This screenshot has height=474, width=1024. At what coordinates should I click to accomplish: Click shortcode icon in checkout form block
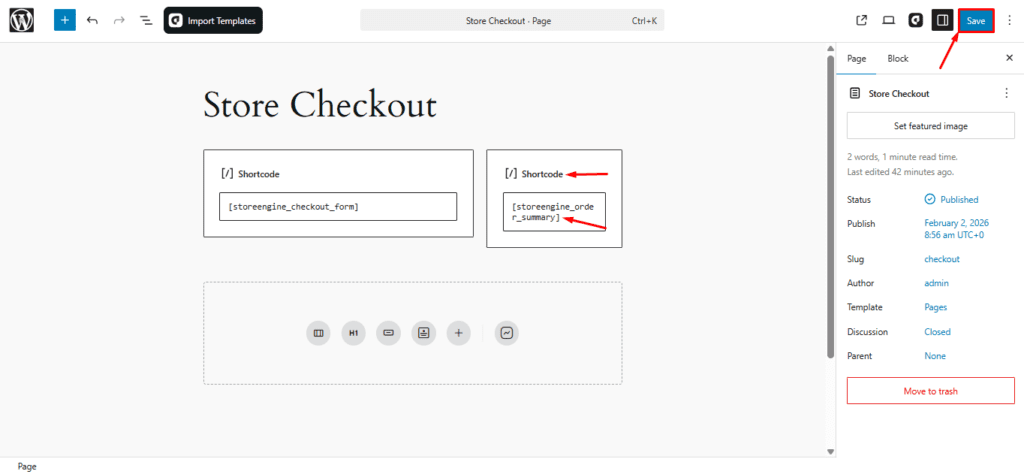pos(227,174)
